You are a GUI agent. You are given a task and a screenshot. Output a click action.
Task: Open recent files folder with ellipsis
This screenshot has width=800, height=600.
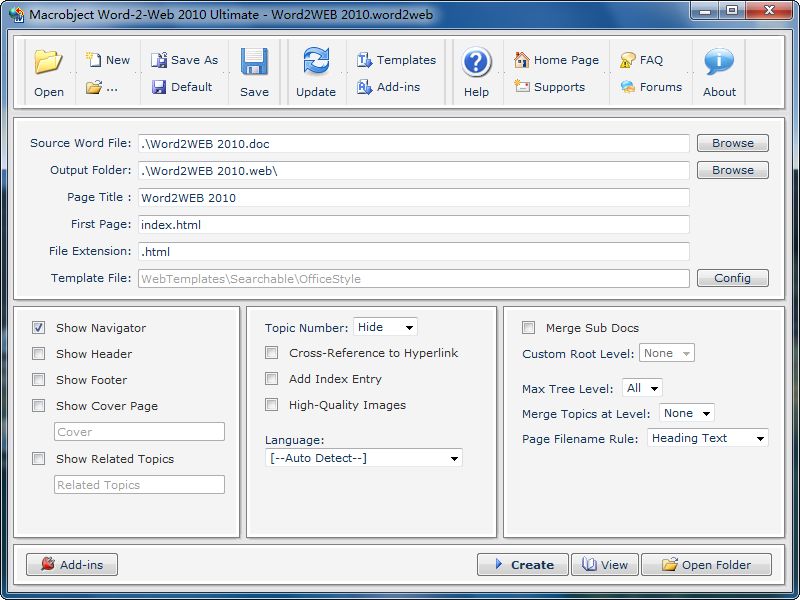[101, 87]
